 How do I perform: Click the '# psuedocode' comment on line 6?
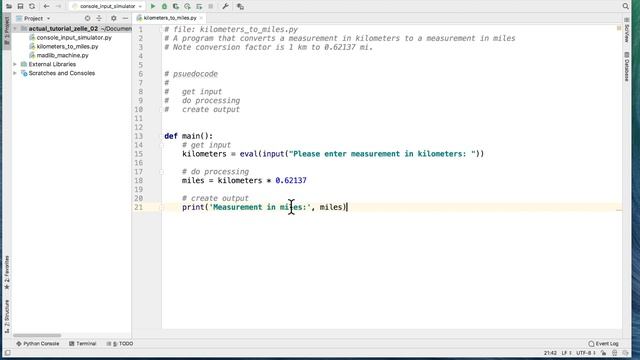click(x=191, y=74)
